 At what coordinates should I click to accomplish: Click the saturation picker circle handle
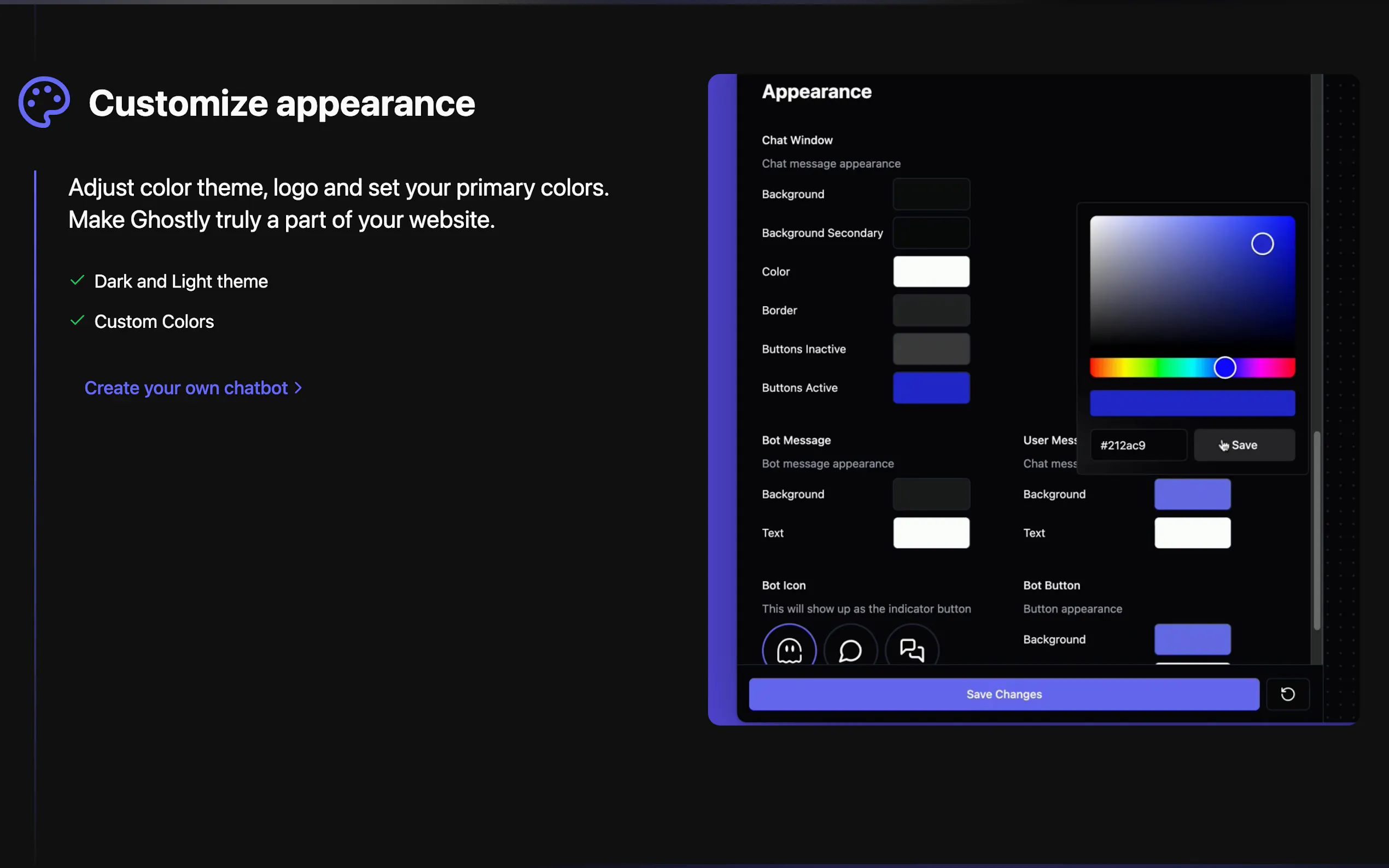[x=1262, y=244]
